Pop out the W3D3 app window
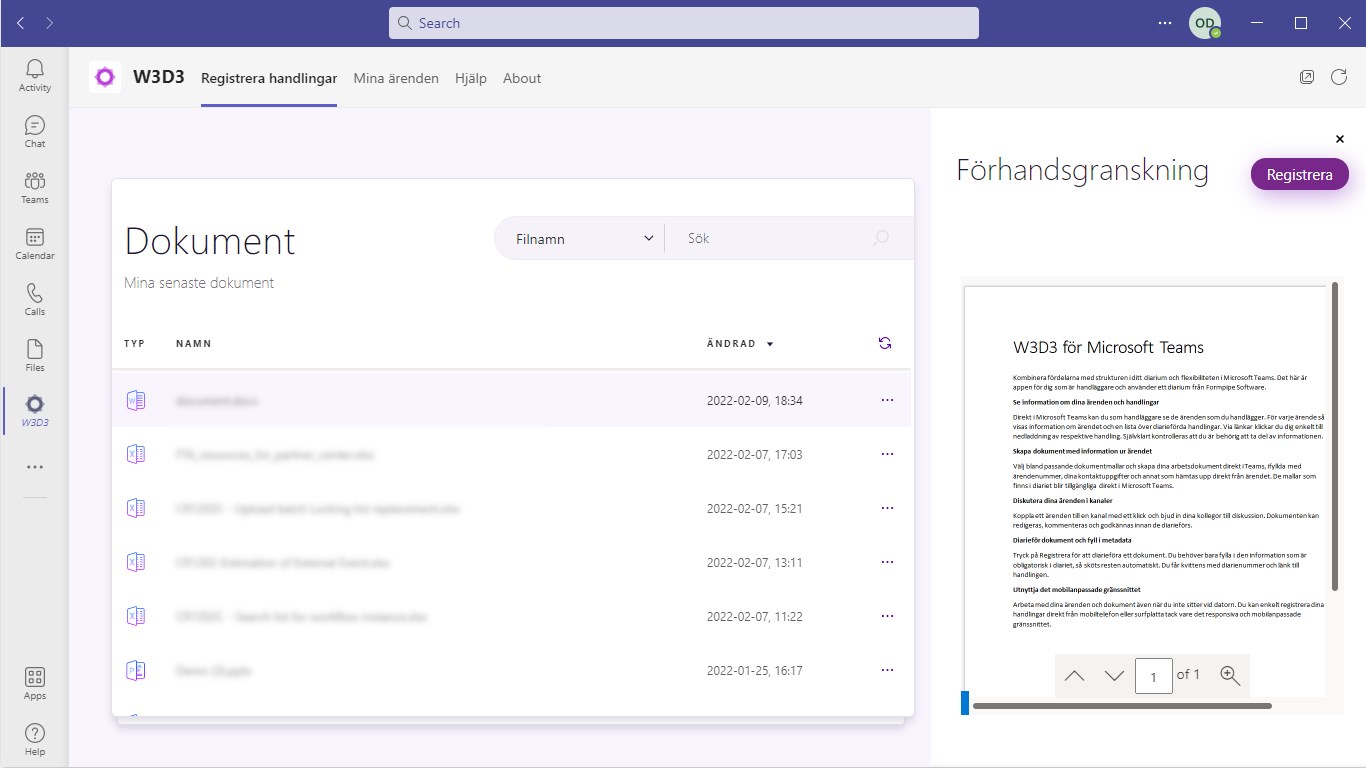 (x=1307, y=77)
